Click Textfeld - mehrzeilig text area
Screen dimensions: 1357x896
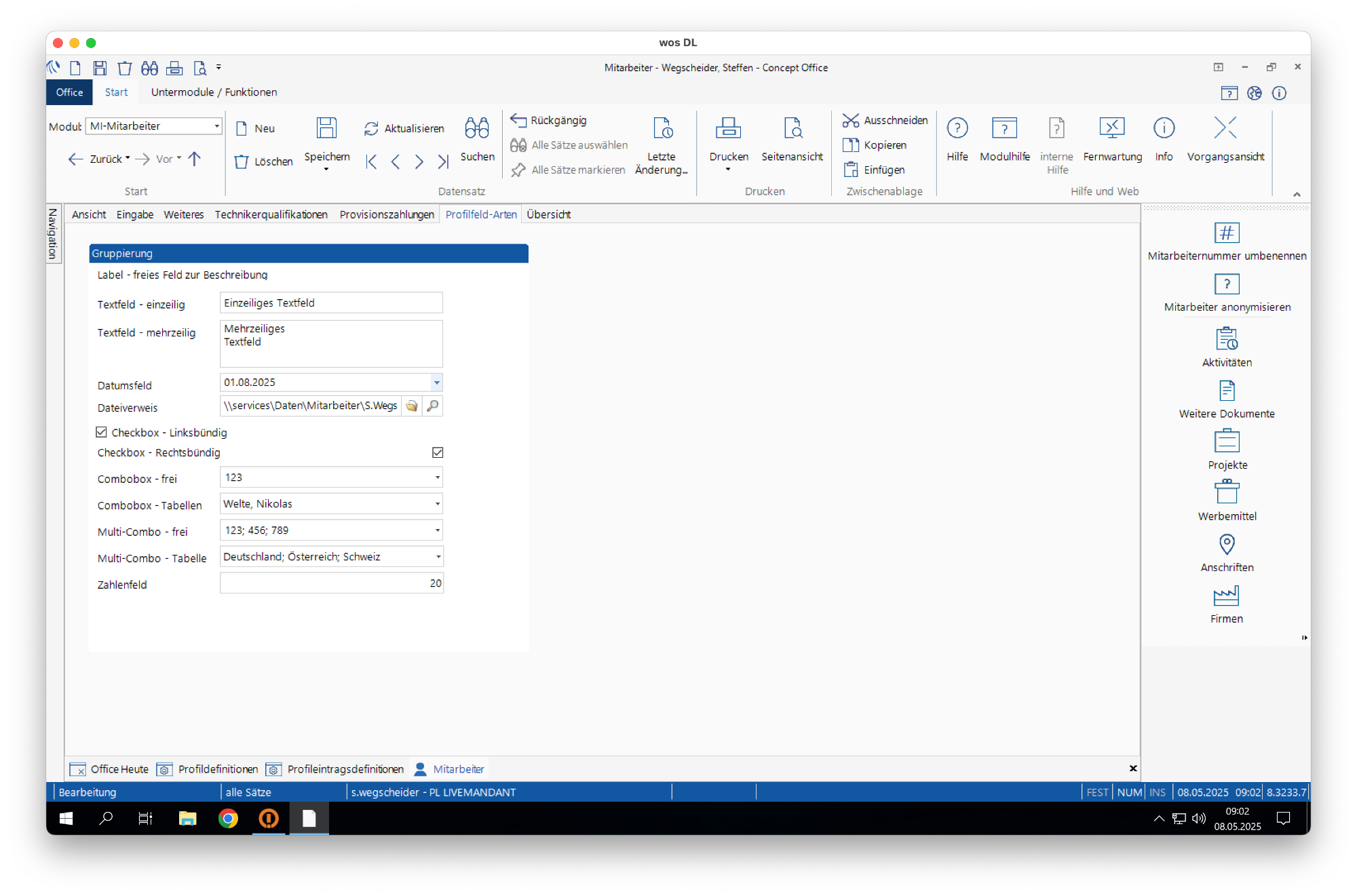coord(331,344)
